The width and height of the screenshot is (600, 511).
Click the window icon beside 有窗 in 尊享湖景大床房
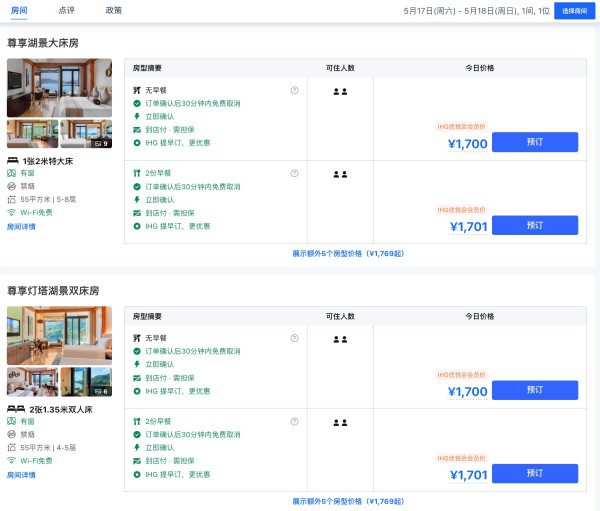pos(11,173)
